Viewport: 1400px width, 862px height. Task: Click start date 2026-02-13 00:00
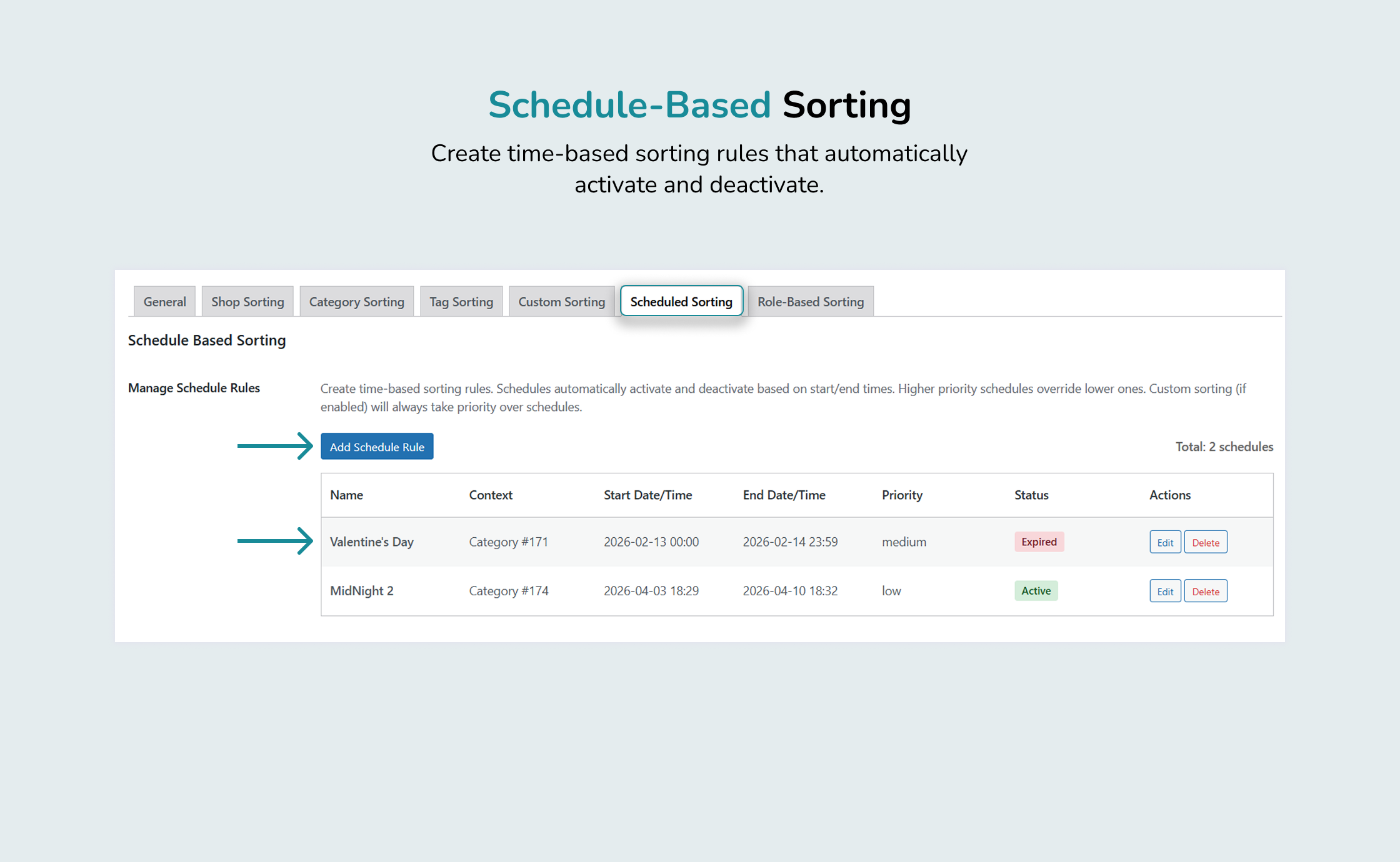coord(651,542)
